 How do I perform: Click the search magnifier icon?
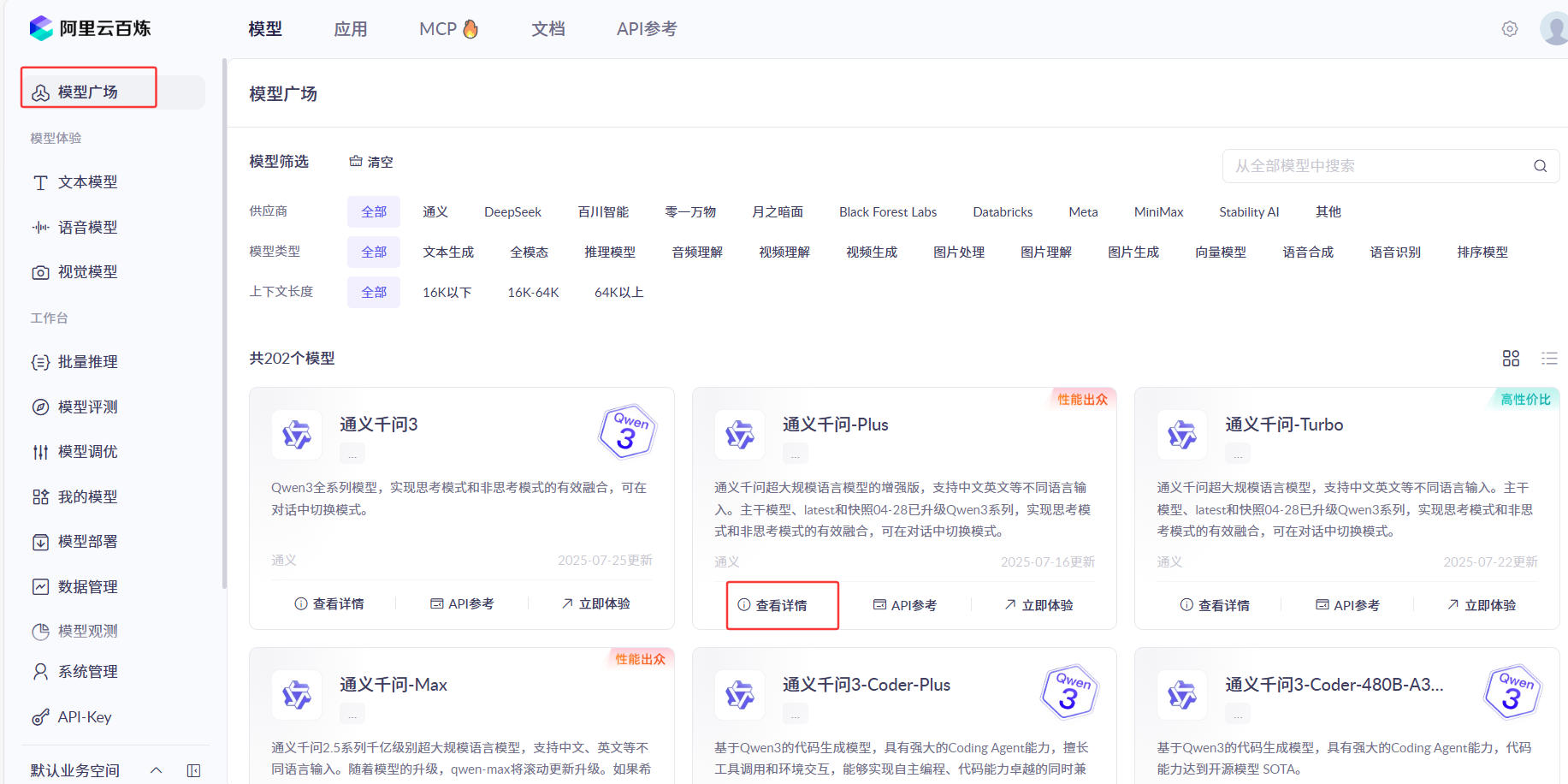click(1540, 166)
